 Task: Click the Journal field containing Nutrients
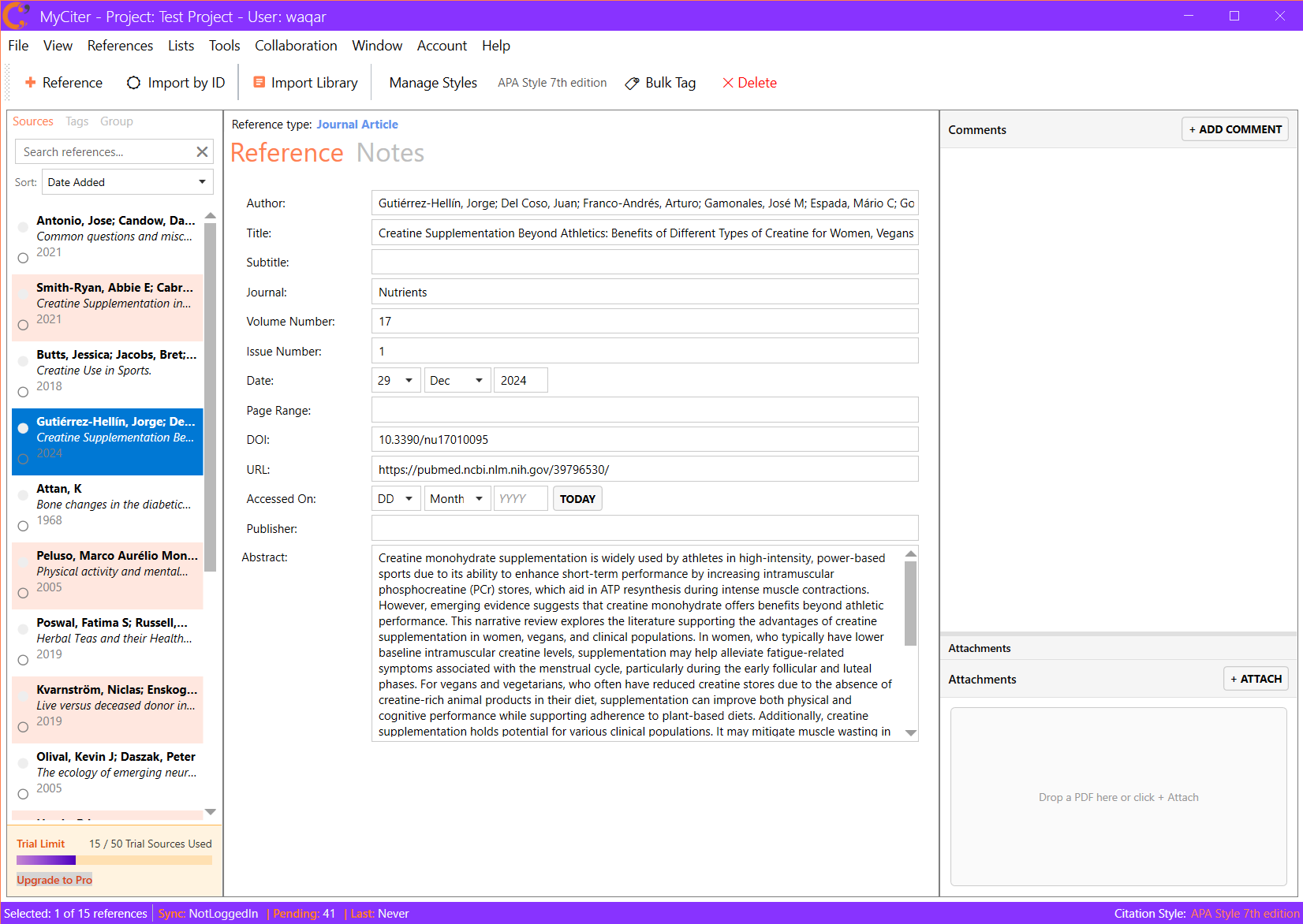(644, 292)
